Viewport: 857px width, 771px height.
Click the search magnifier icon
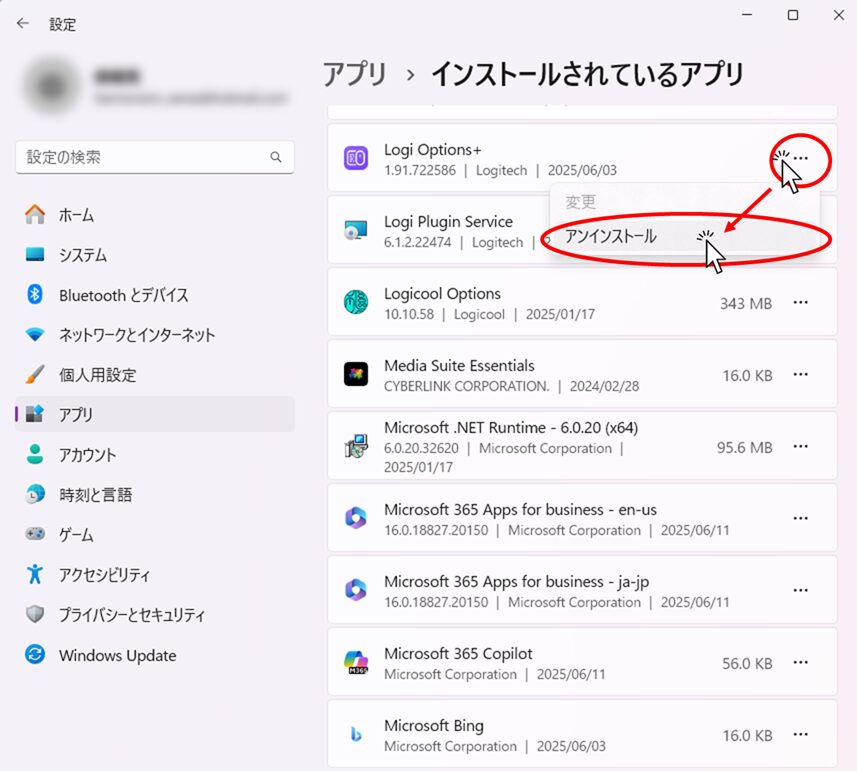(276, 157)
